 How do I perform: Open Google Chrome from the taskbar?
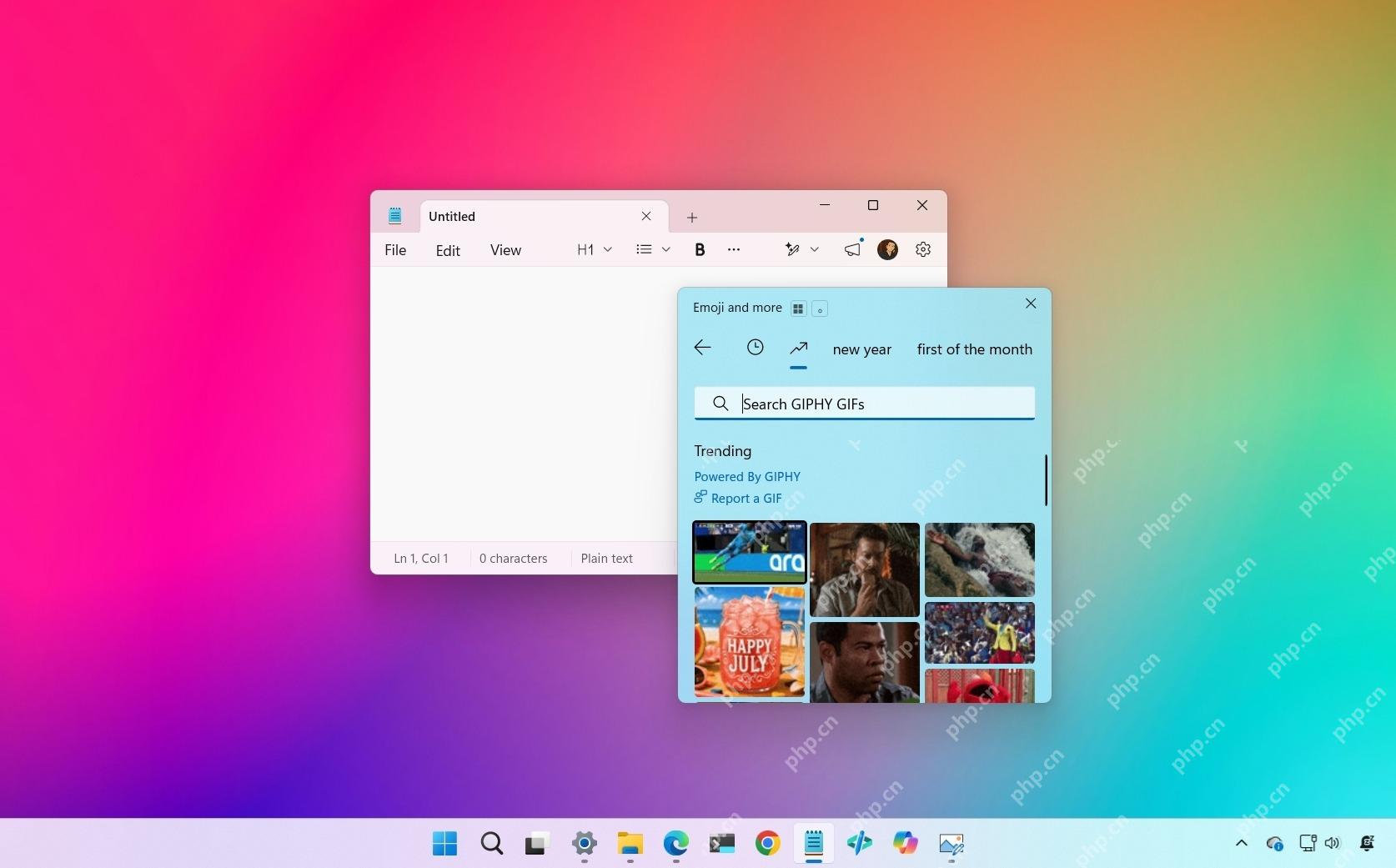[768, 844]
